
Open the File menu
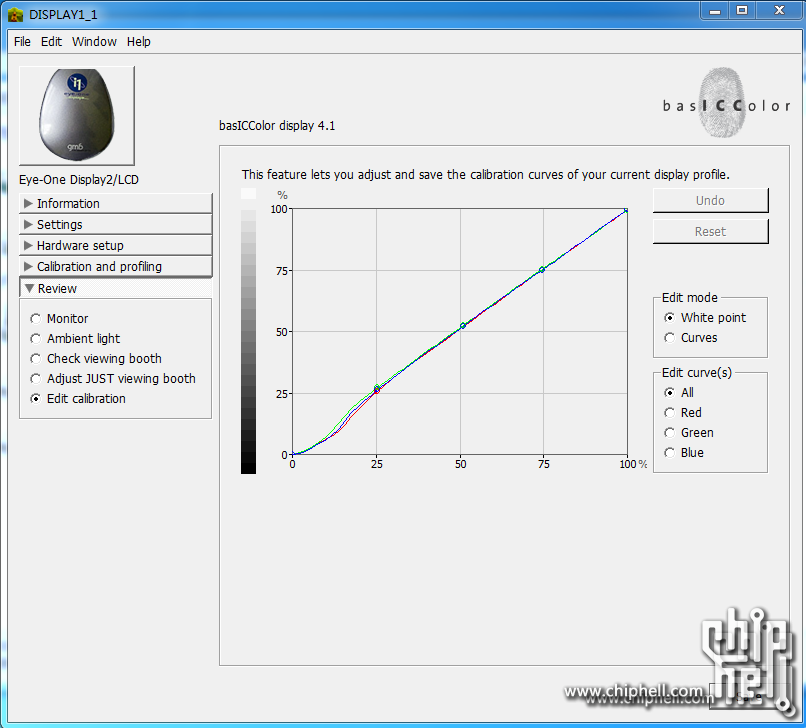pos(22,42)
